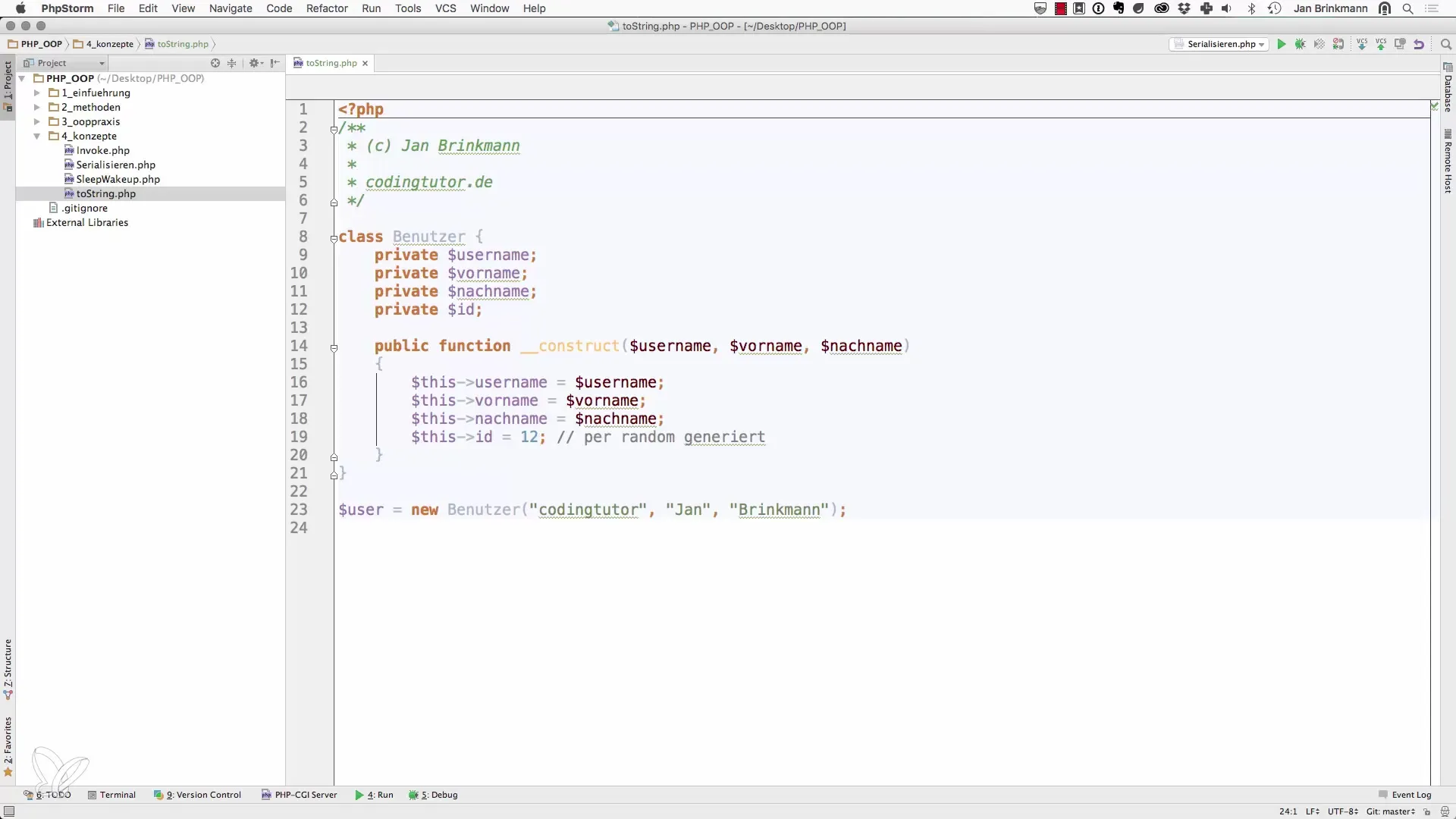Image resolution: width=1456 pixels, height=819 pixels.
Task: Open the Database side panel
Action: coord(1448,87)
